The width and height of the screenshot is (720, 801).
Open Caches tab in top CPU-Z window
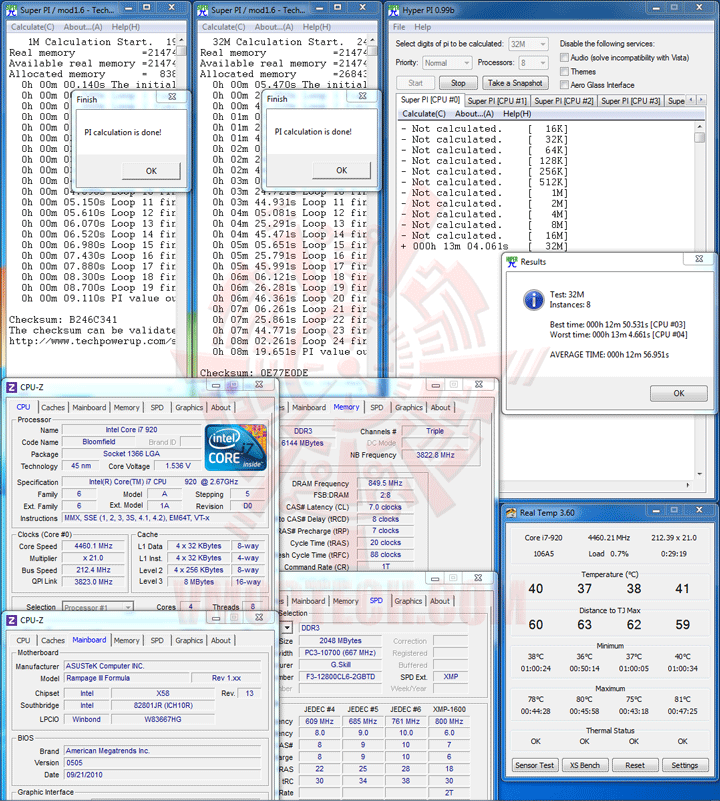53,407
